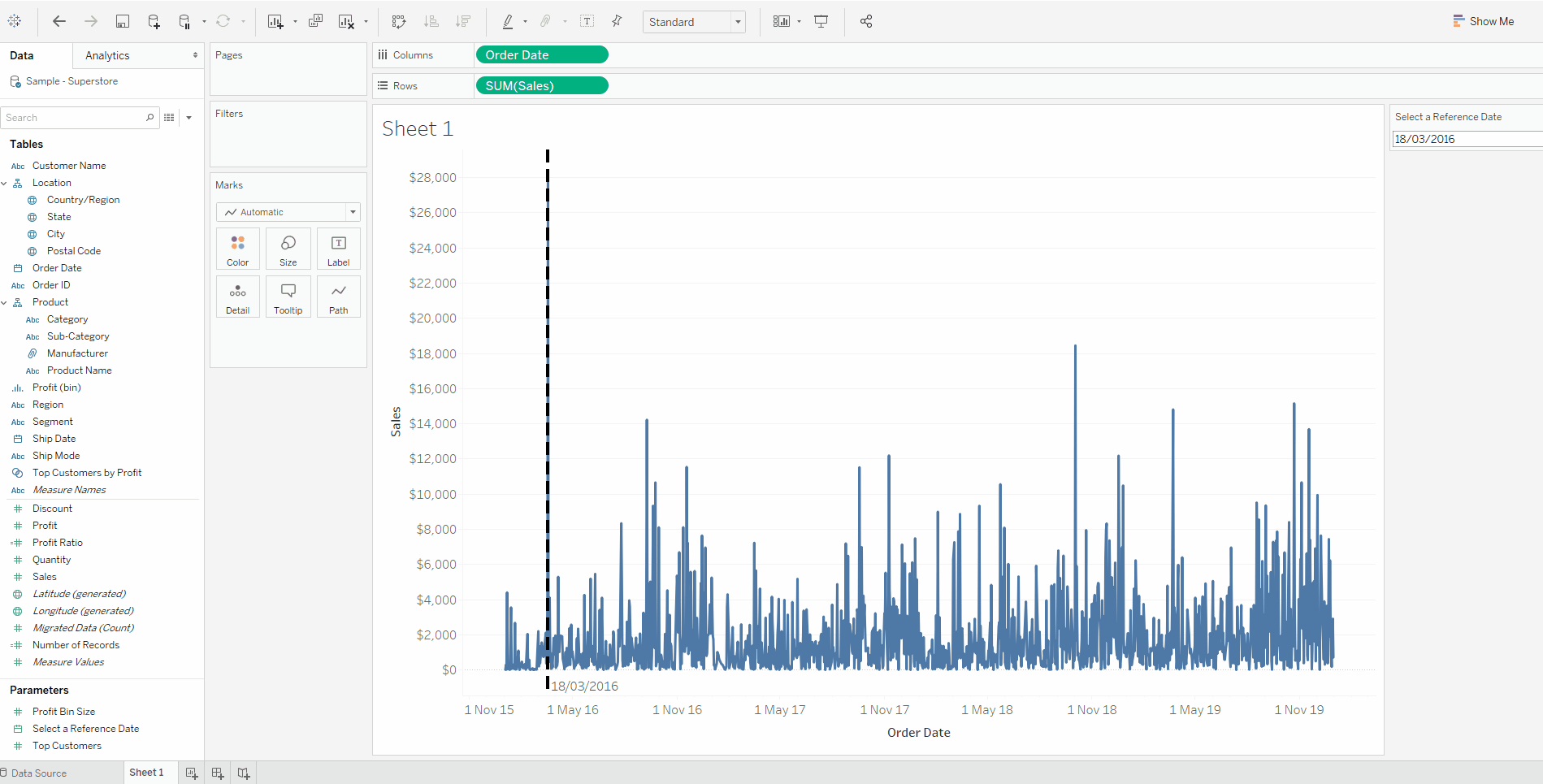Click the New Dashboard icon in bottom bar
1543x784 pixels.
click(x=218, y=773)
